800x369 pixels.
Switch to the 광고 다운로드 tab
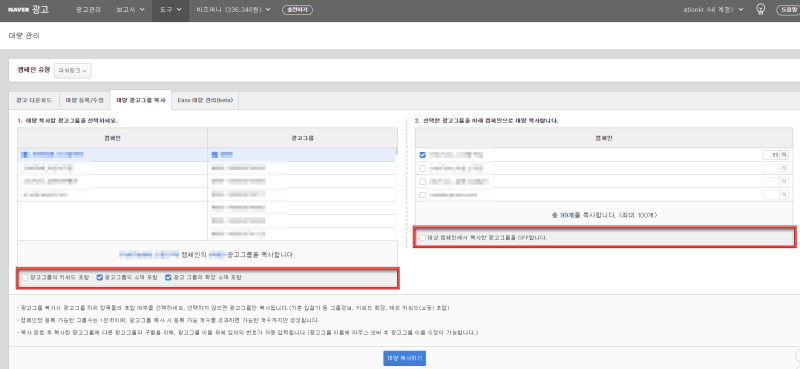34,100
